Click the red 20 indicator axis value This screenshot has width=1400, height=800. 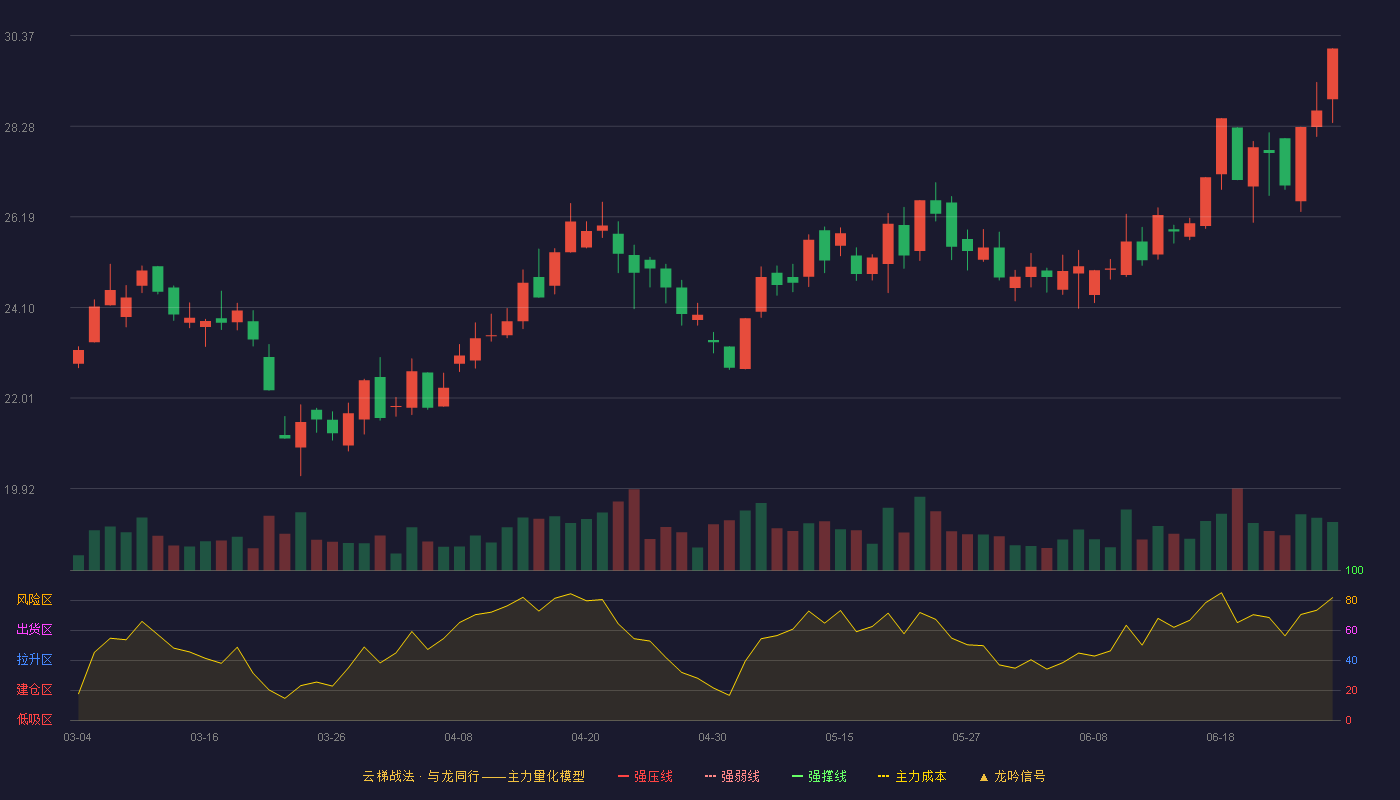pyautogui.click(x=1351, y=690)
